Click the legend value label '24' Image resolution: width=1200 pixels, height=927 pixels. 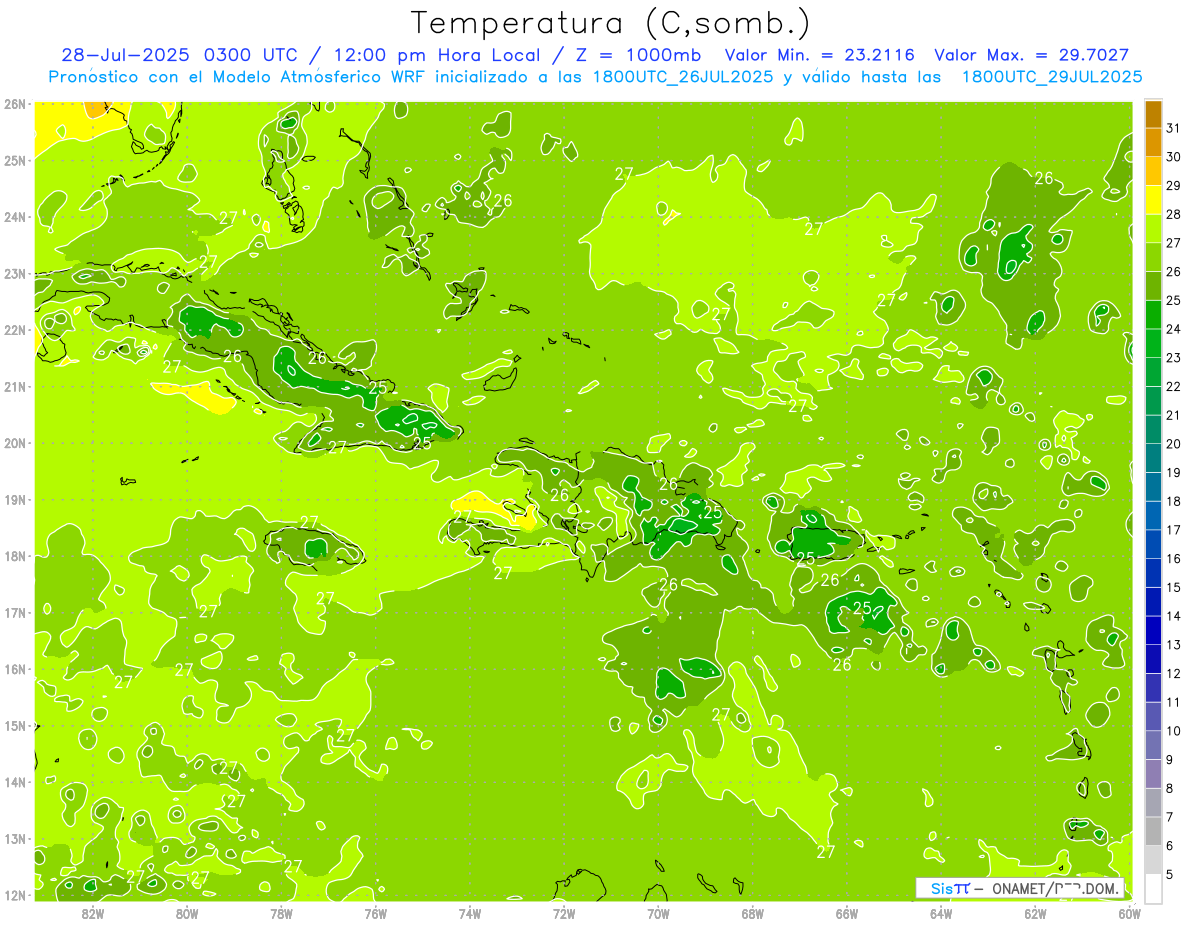pos(1174,329)
